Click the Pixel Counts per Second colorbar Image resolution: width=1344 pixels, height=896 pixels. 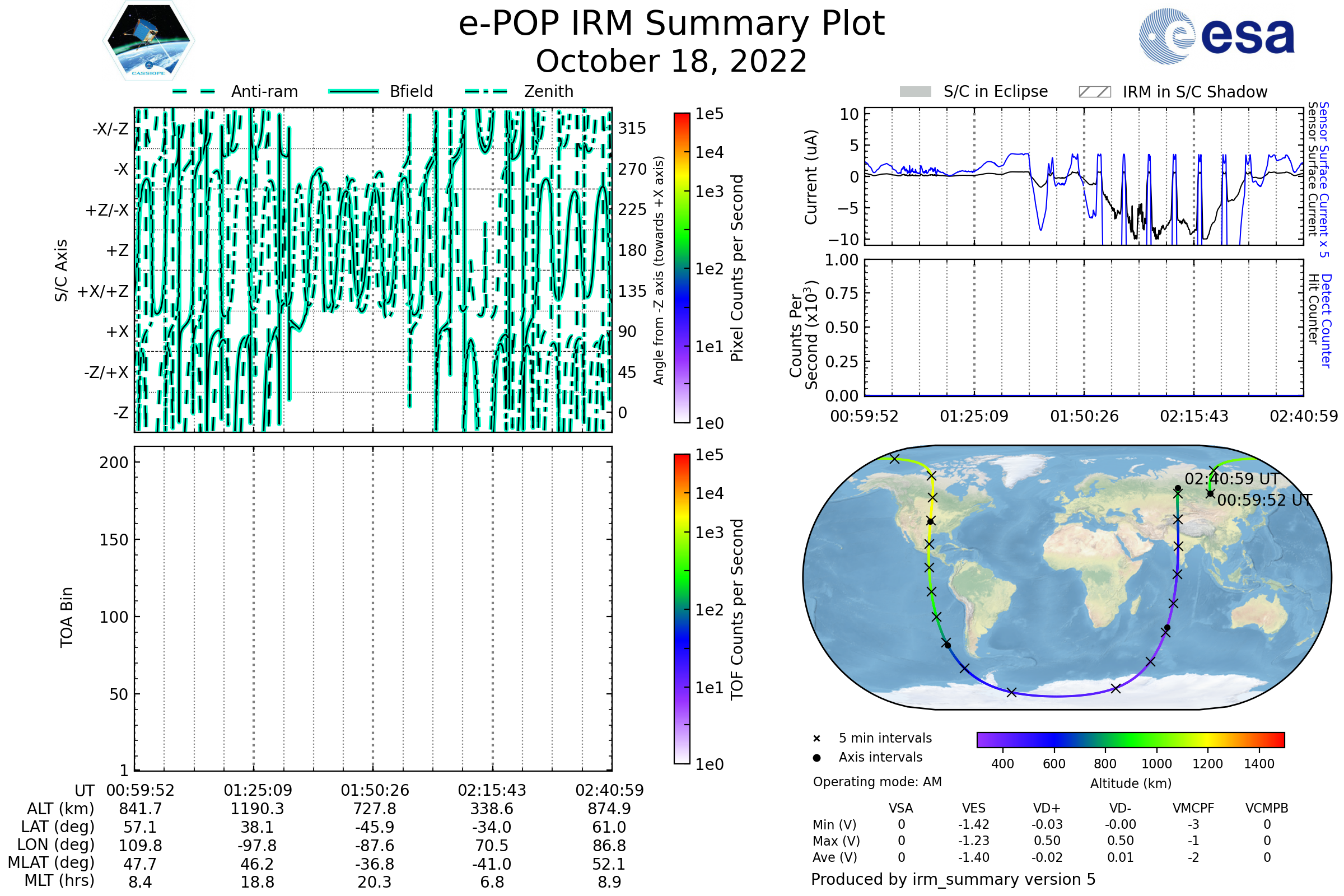[x=682, y=268]
